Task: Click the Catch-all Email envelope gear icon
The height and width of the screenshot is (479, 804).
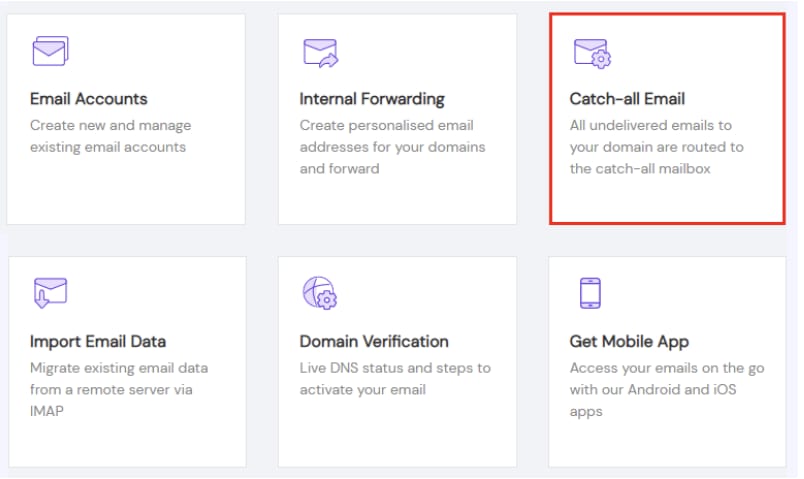Action: coord(592,53)
